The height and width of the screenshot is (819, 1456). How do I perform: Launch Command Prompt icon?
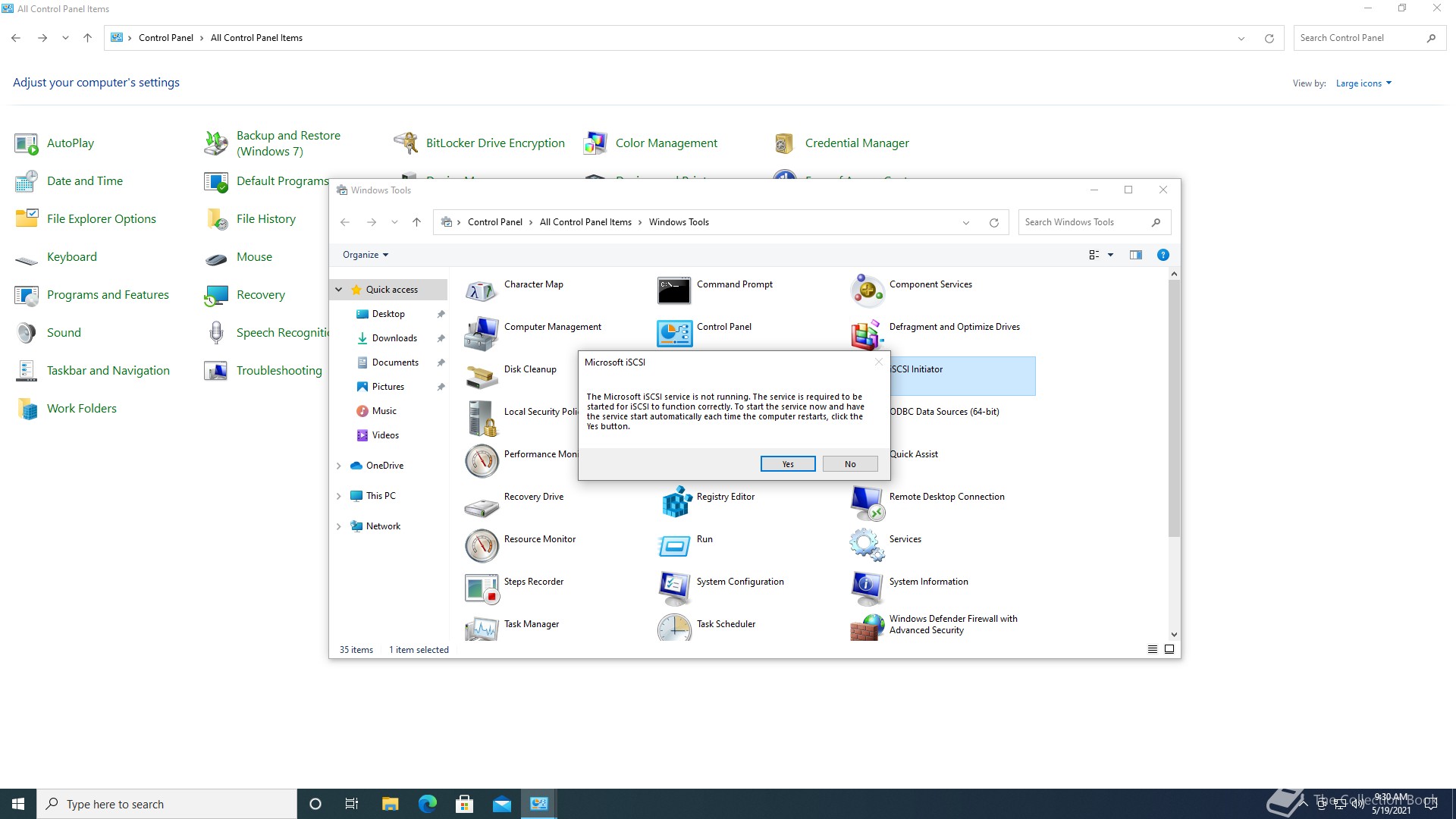(673, 290)
